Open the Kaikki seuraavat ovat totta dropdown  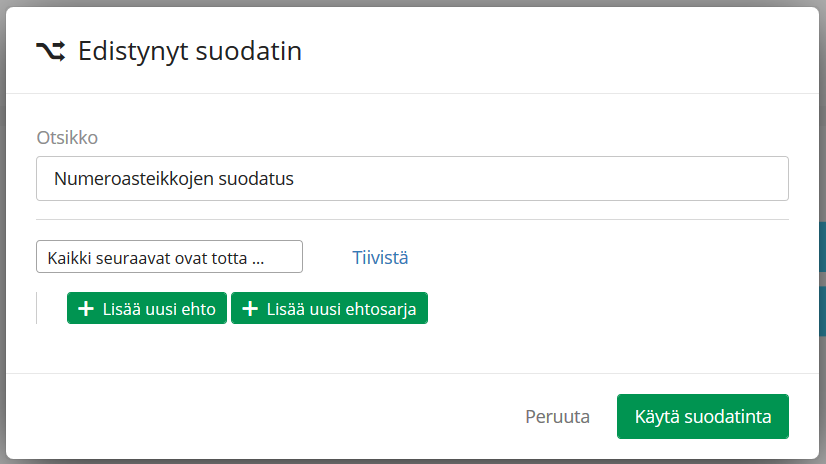click(x=169, y=256)
